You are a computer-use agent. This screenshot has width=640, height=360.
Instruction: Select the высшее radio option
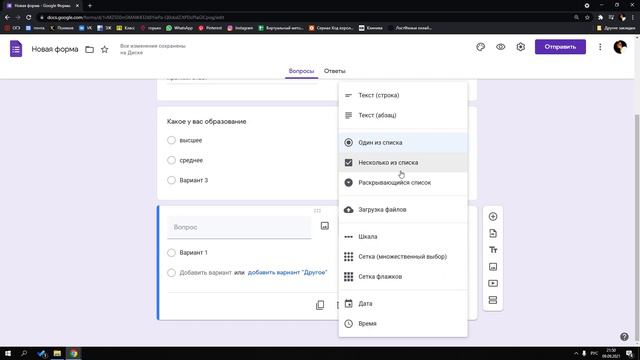[171, 140]
